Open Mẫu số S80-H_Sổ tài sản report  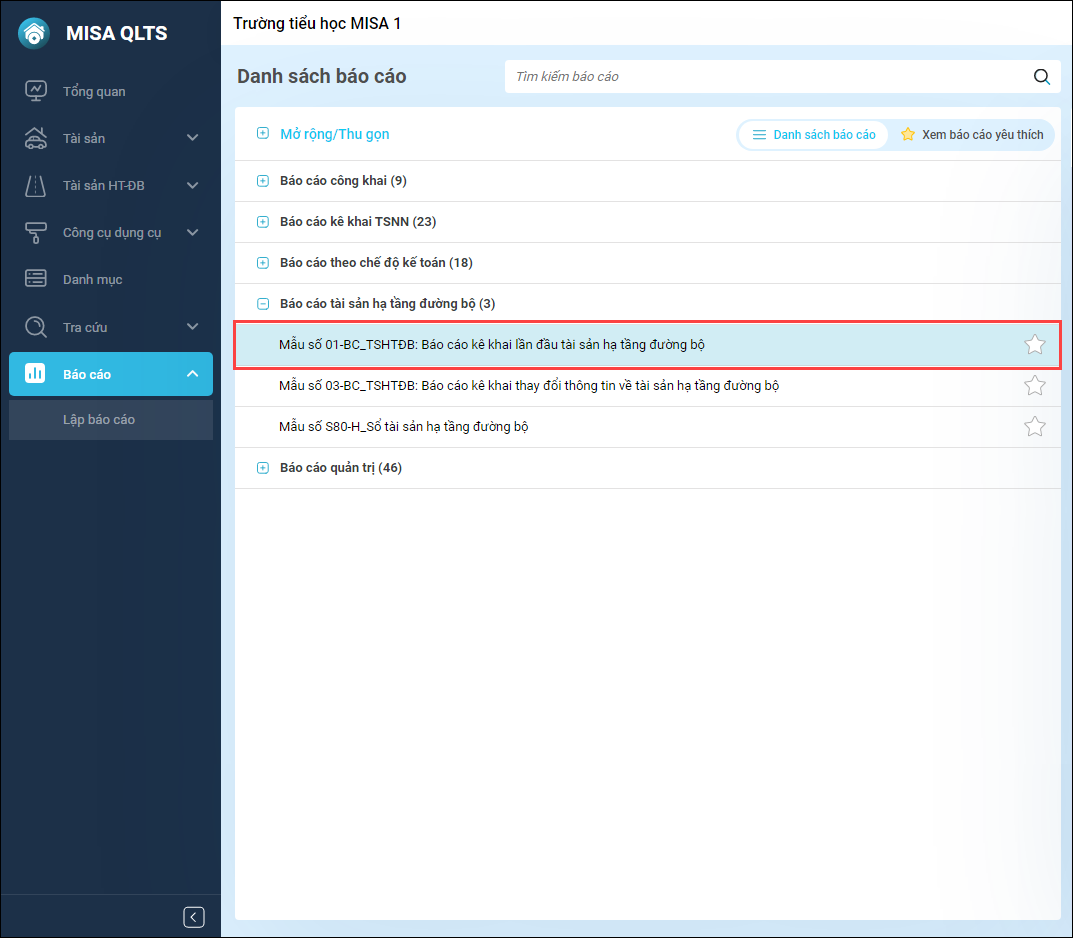click(647, 427)
